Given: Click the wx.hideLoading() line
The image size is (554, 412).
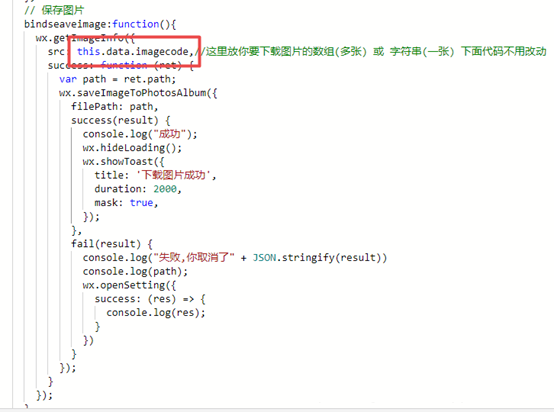Looking at the screenshot, I should (132, 148).
